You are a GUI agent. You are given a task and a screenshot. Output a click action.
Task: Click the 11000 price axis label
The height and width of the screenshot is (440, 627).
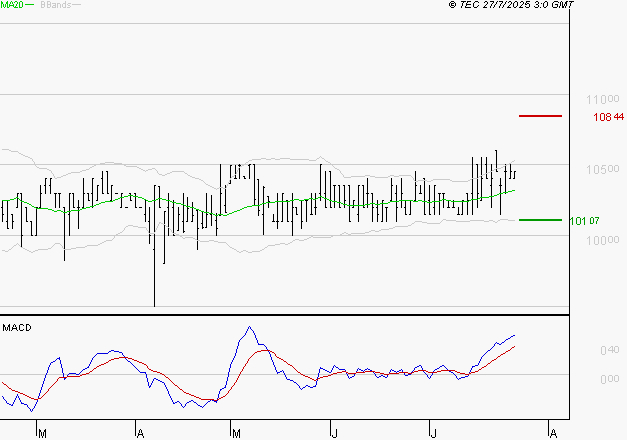click(x=604, y=100)
